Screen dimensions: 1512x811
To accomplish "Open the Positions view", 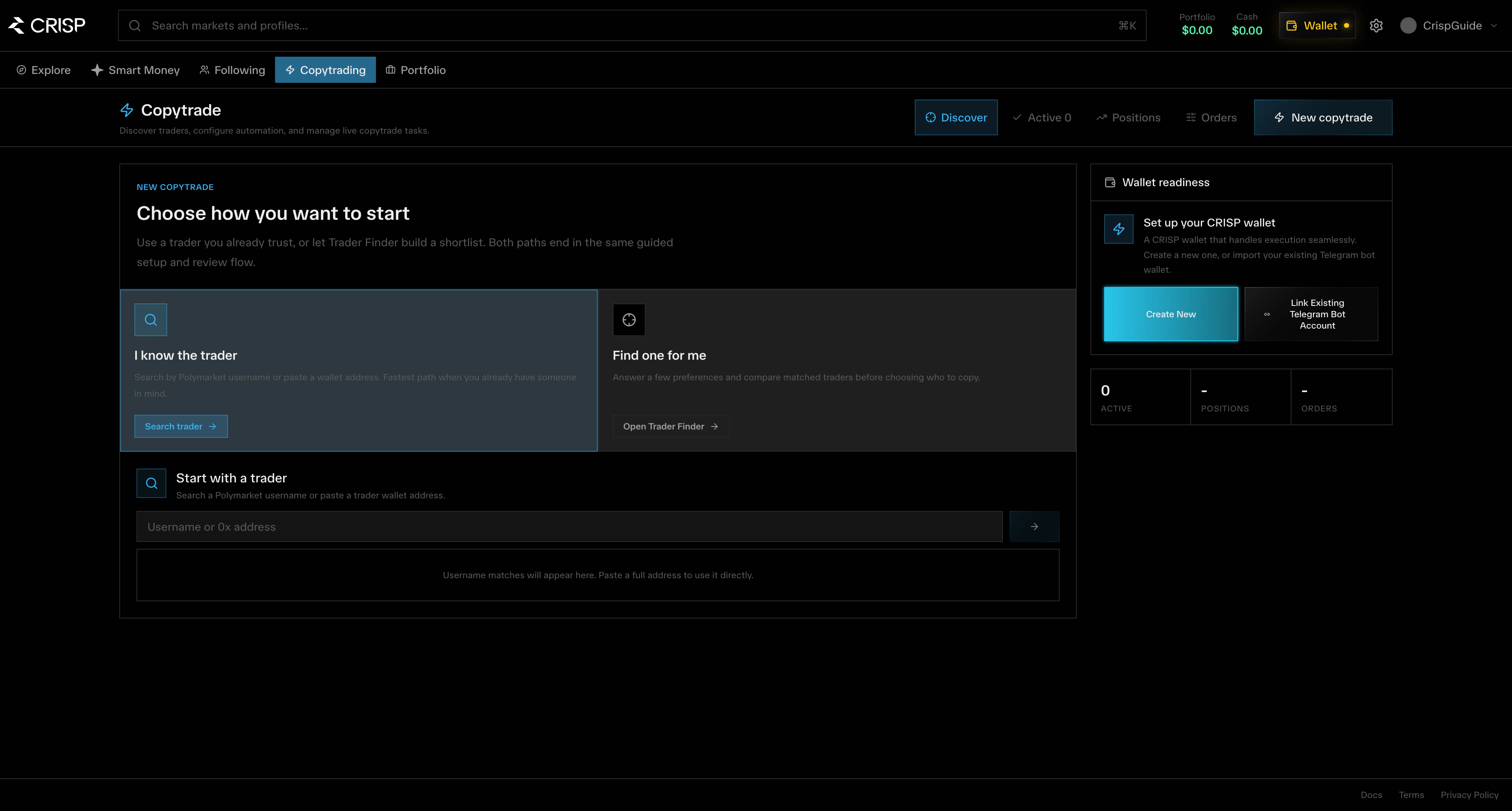I will [x=1128, y=118].
